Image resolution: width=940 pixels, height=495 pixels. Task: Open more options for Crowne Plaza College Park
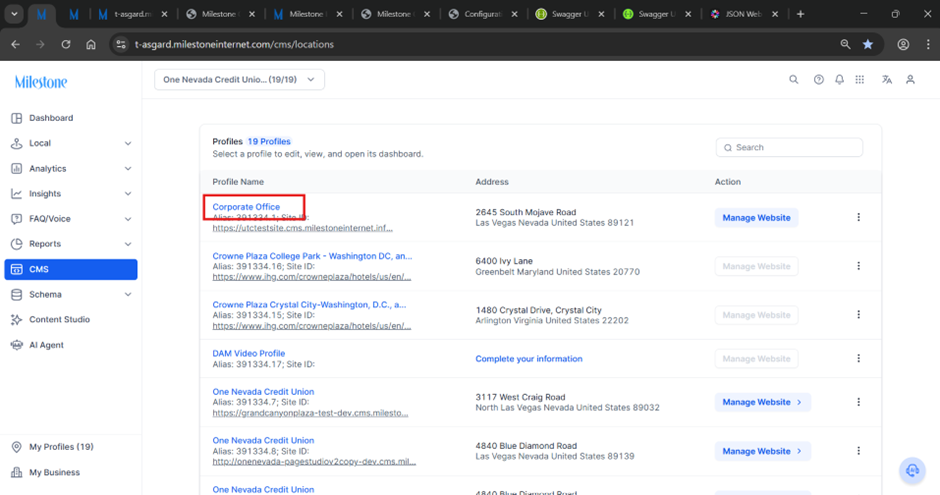click(858, 265)
